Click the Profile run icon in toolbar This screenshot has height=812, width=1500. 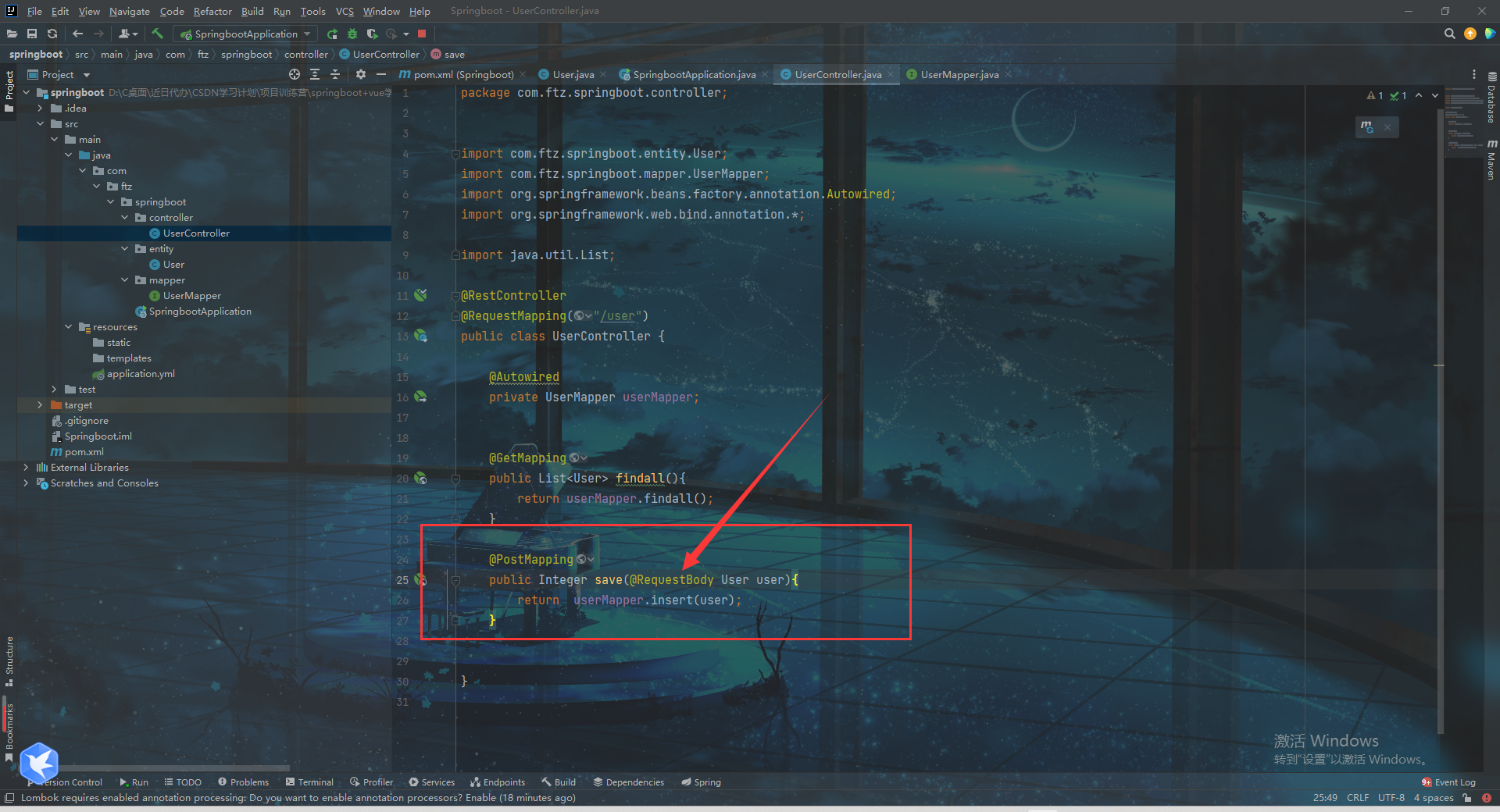pos(391,34)
